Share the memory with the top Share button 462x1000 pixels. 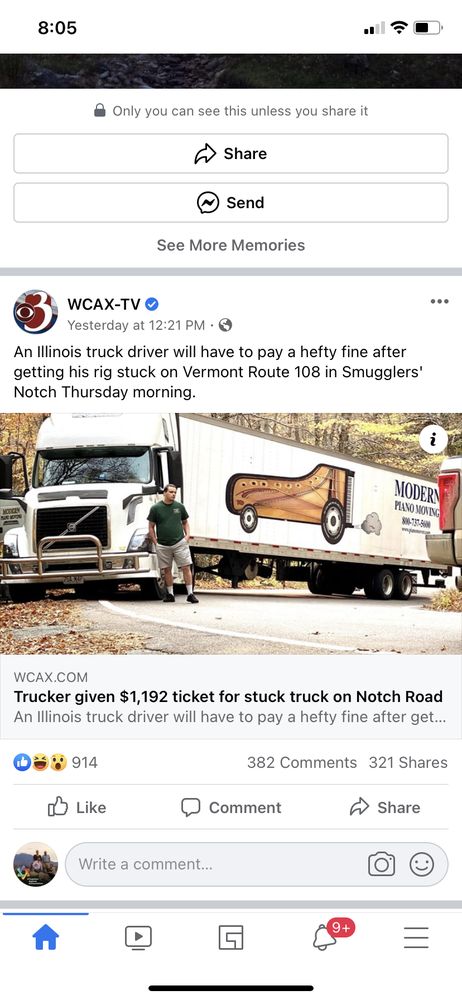click(x=231, y=154)
